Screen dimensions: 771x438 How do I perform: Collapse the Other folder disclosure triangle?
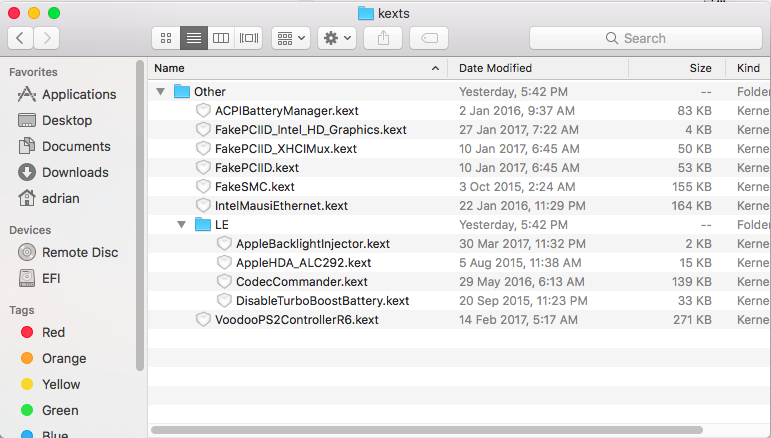[160, 92]
